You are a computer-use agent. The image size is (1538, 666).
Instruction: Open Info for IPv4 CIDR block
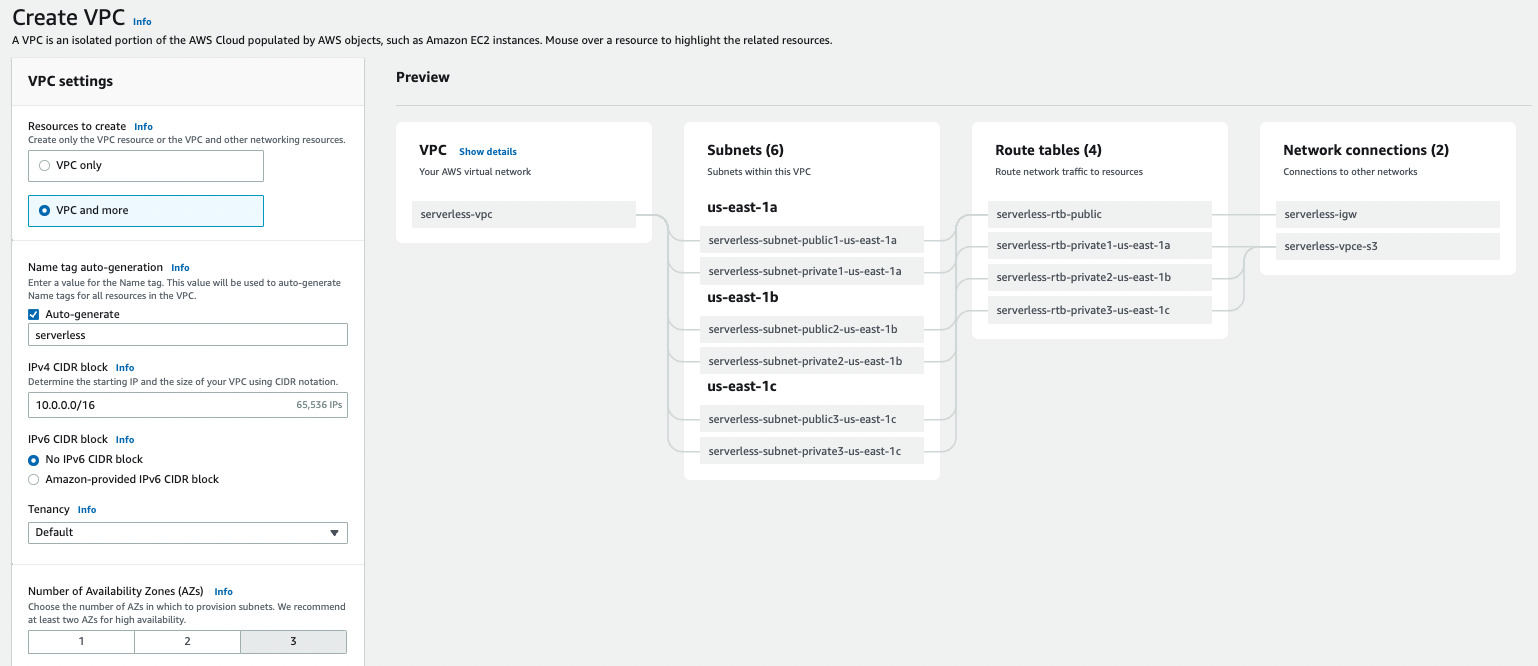124,367
